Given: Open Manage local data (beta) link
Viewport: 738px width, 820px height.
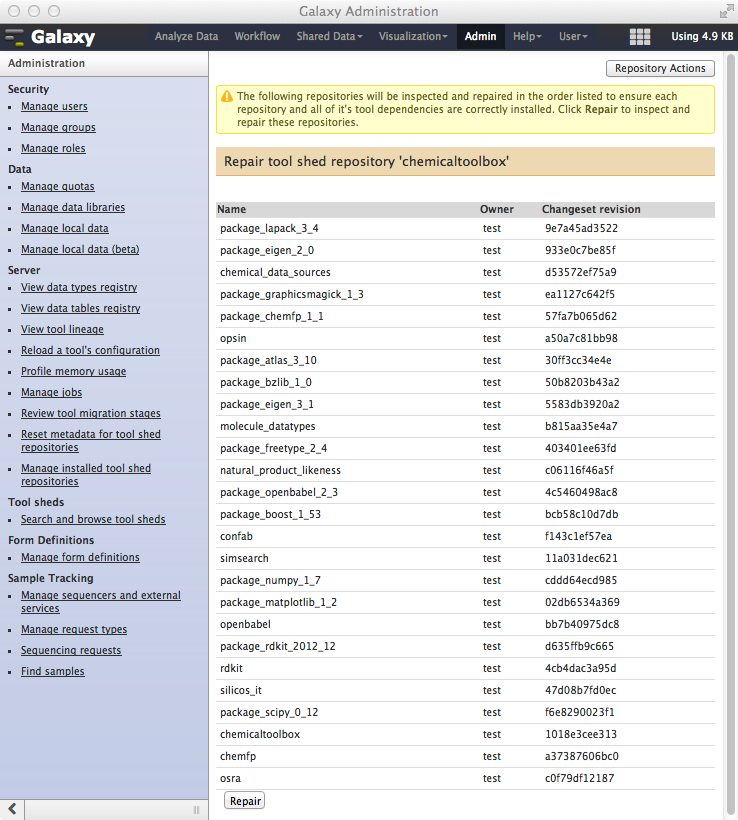Looking at the screenshot, I should [x=80, y=249].
